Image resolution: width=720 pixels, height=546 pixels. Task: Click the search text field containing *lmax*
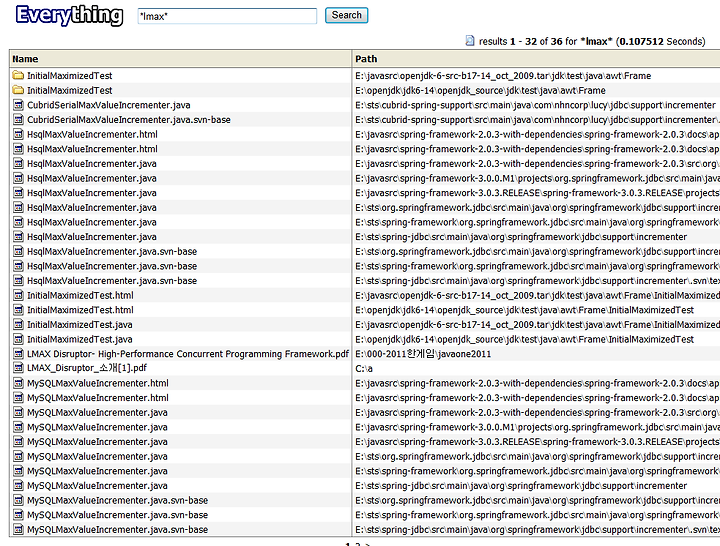coord(227,16)
